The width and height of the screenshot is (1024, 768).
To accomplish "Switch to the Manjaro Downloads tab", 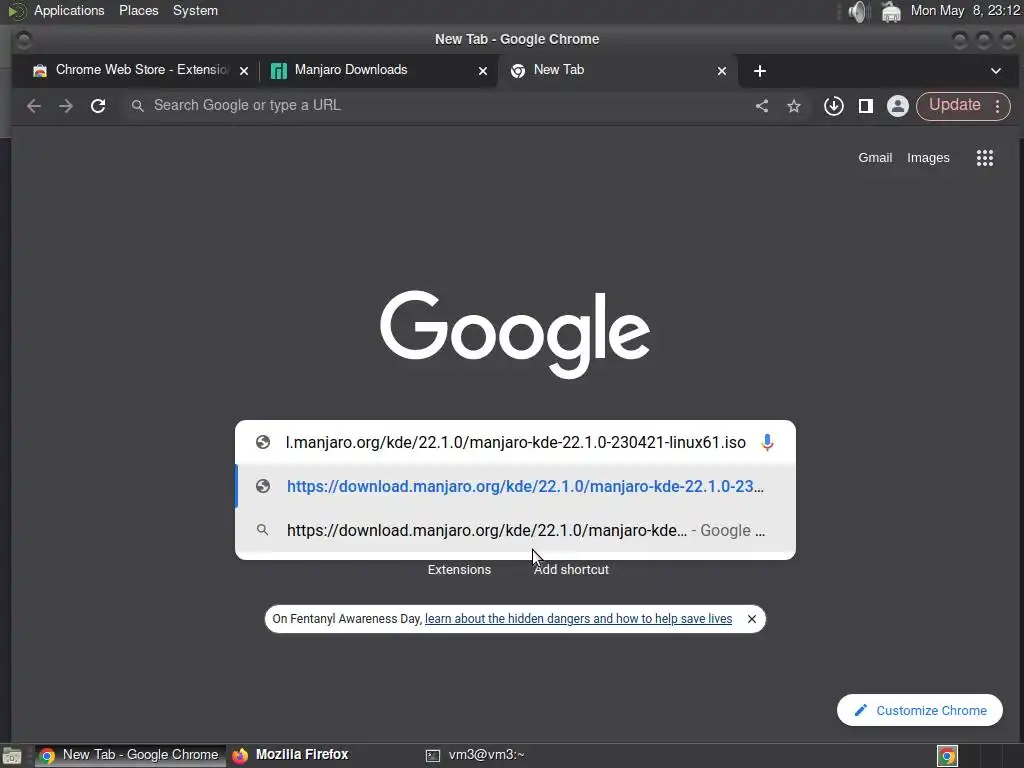I will [379, 70].
